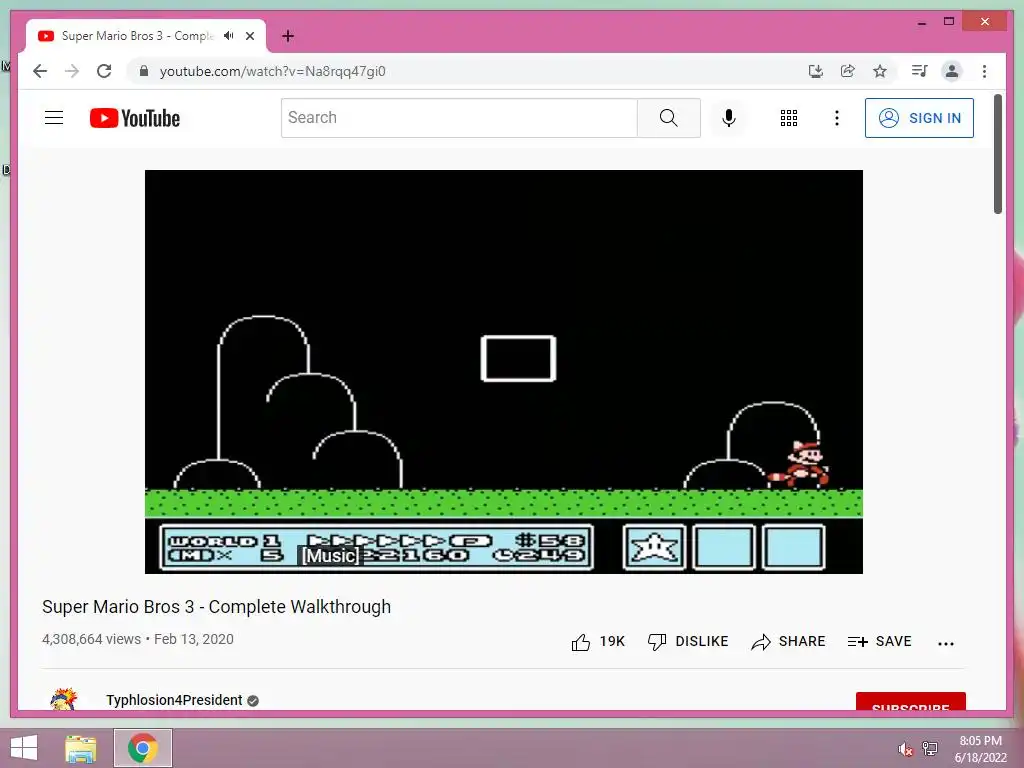Save video to playlist with SAVE
Screen dimensions: 1024x768
879,642
